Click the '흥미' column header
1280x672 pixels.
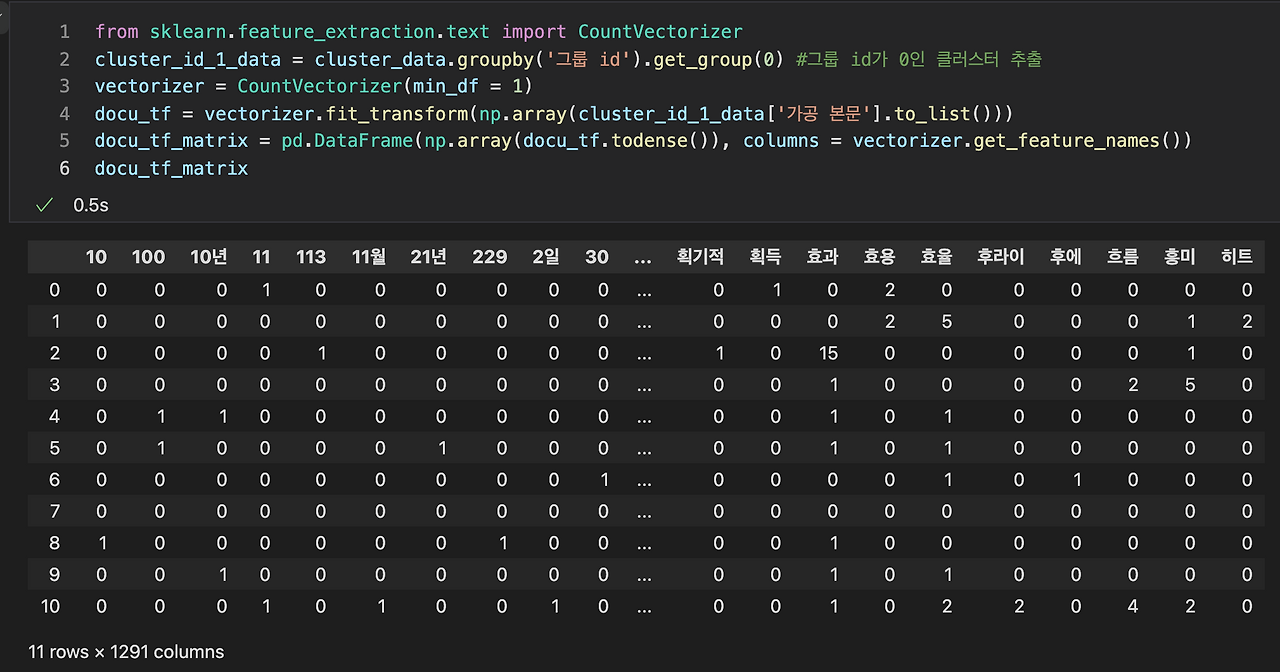pos(1180,257)
